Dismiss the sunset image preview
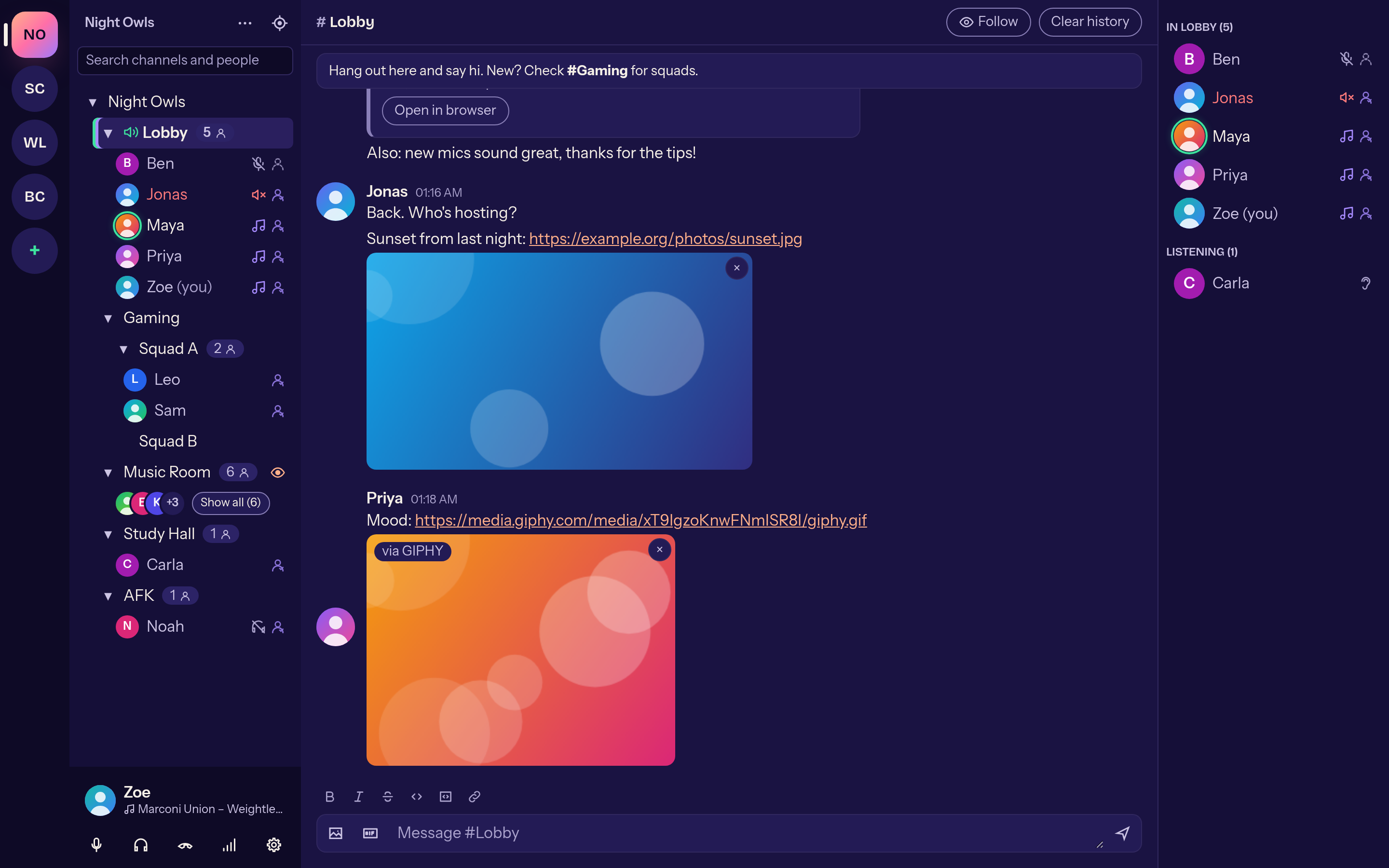The width and height of the screenshot is (1389, 868). pos(737,268)
